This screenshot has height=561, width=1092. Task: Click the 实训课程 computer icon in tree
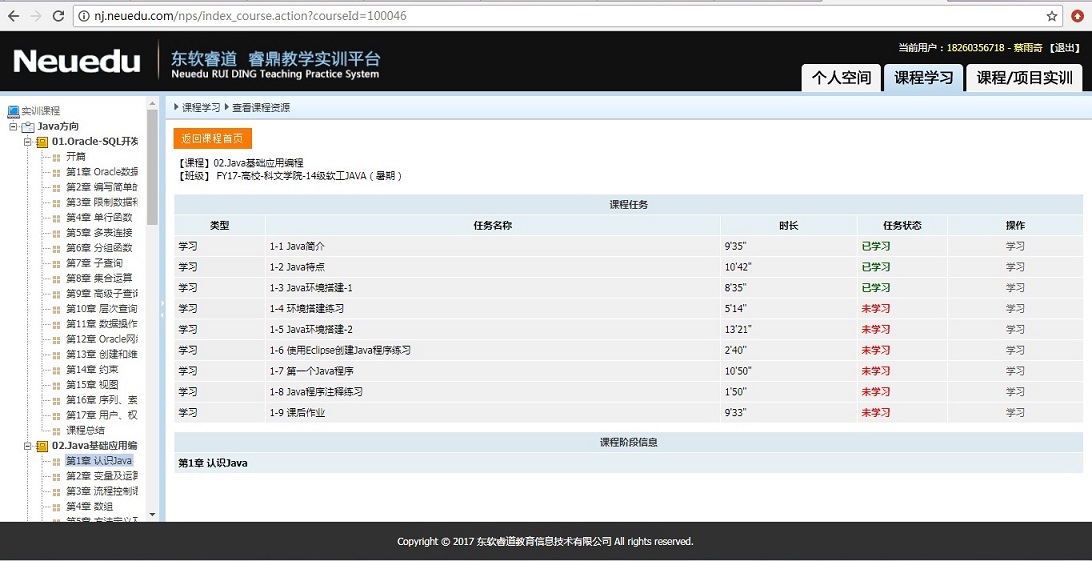tap(13, 111)
